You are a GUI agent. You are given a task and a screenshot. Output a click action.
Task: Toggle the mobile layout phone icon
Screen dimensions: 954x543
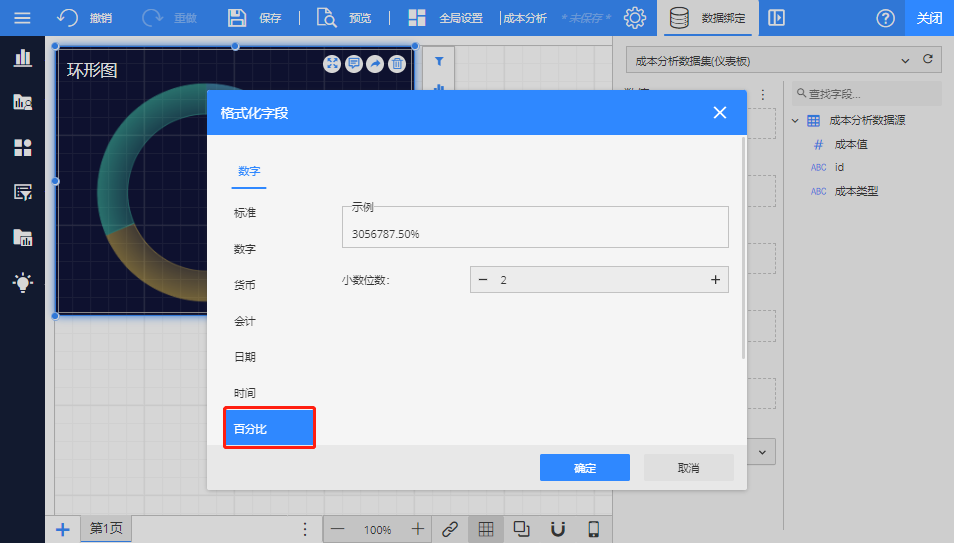(x=593, y=529)
